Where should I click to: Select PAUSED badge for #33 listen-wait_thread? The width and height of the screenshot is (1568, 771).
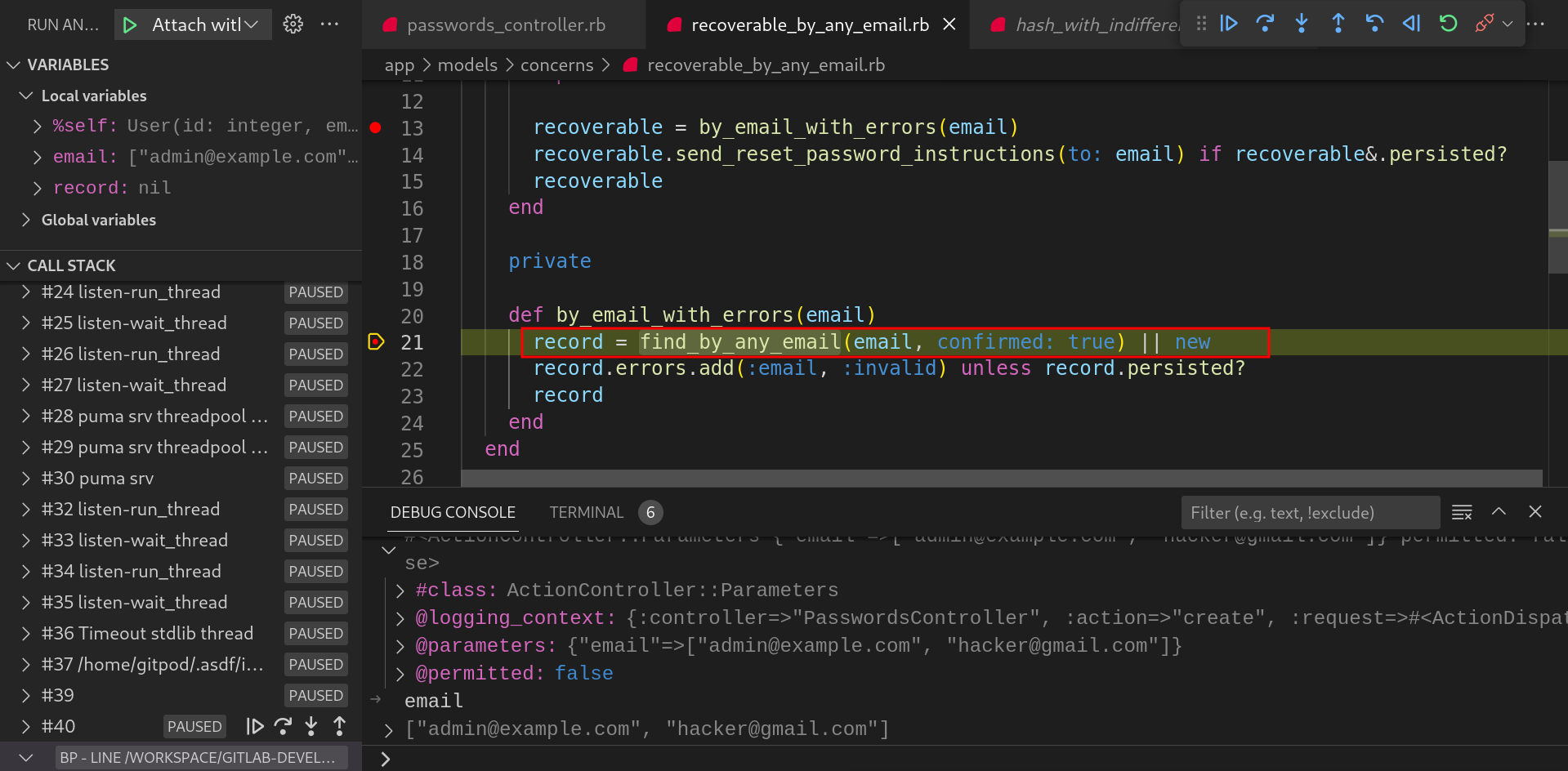coord(315,540)
